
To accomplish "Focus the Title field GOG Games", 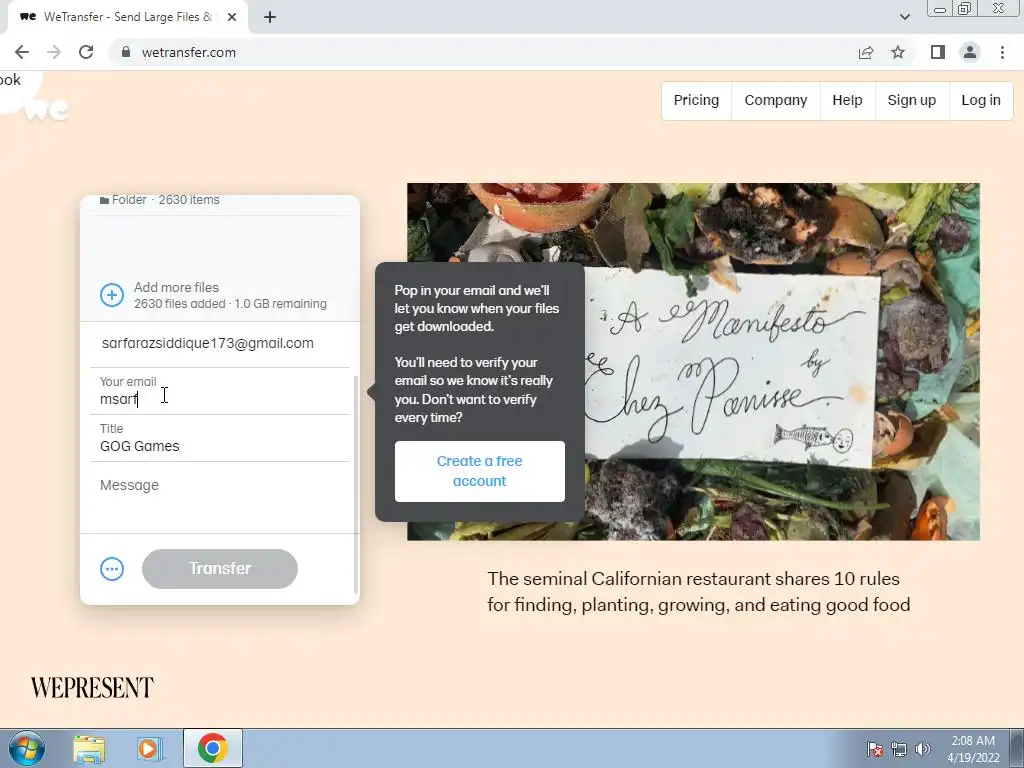I will click(x=220, y=438).
